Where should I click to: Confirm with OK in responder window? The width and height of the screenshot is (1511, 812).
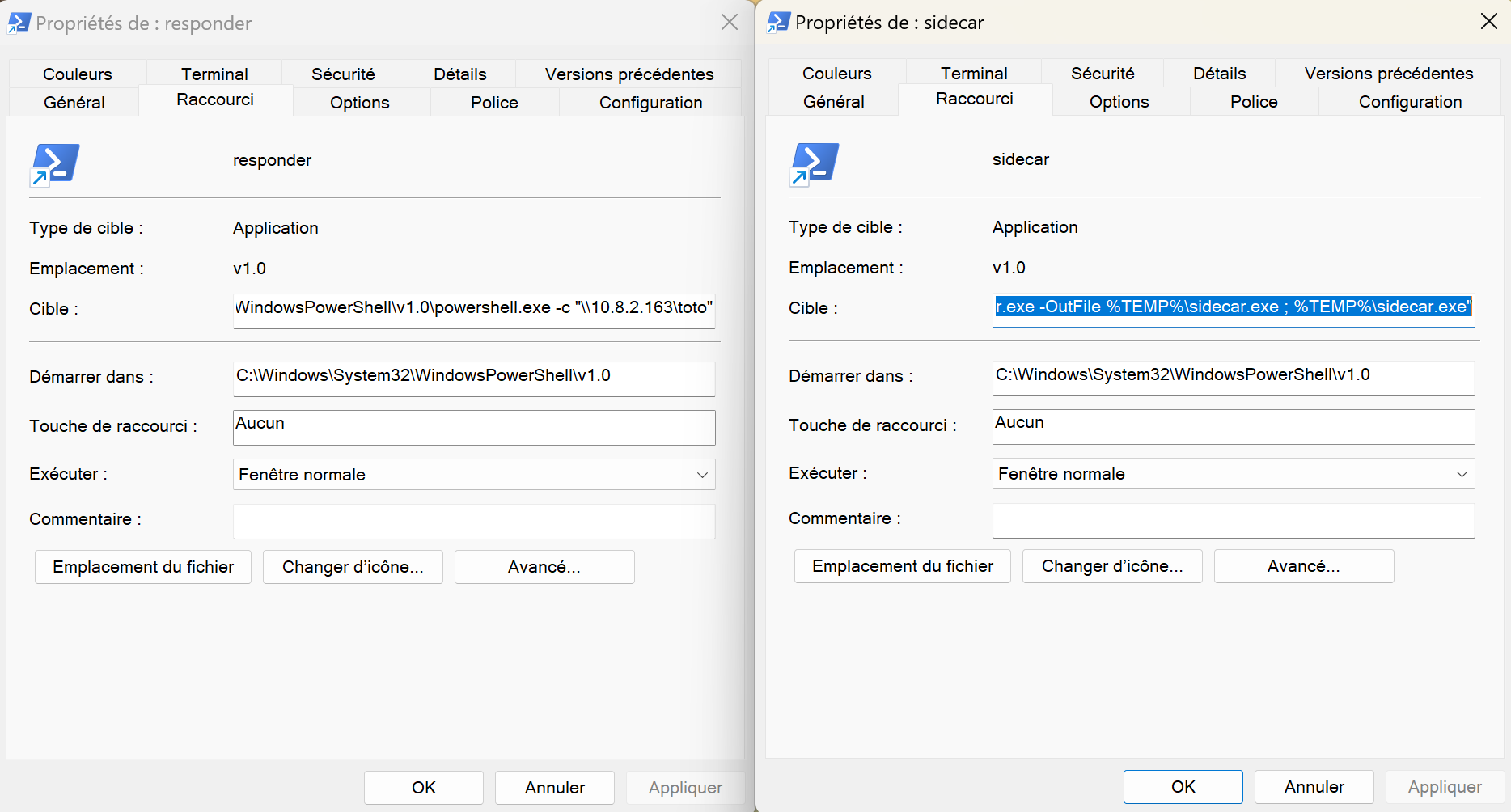[x=424, y=788]
